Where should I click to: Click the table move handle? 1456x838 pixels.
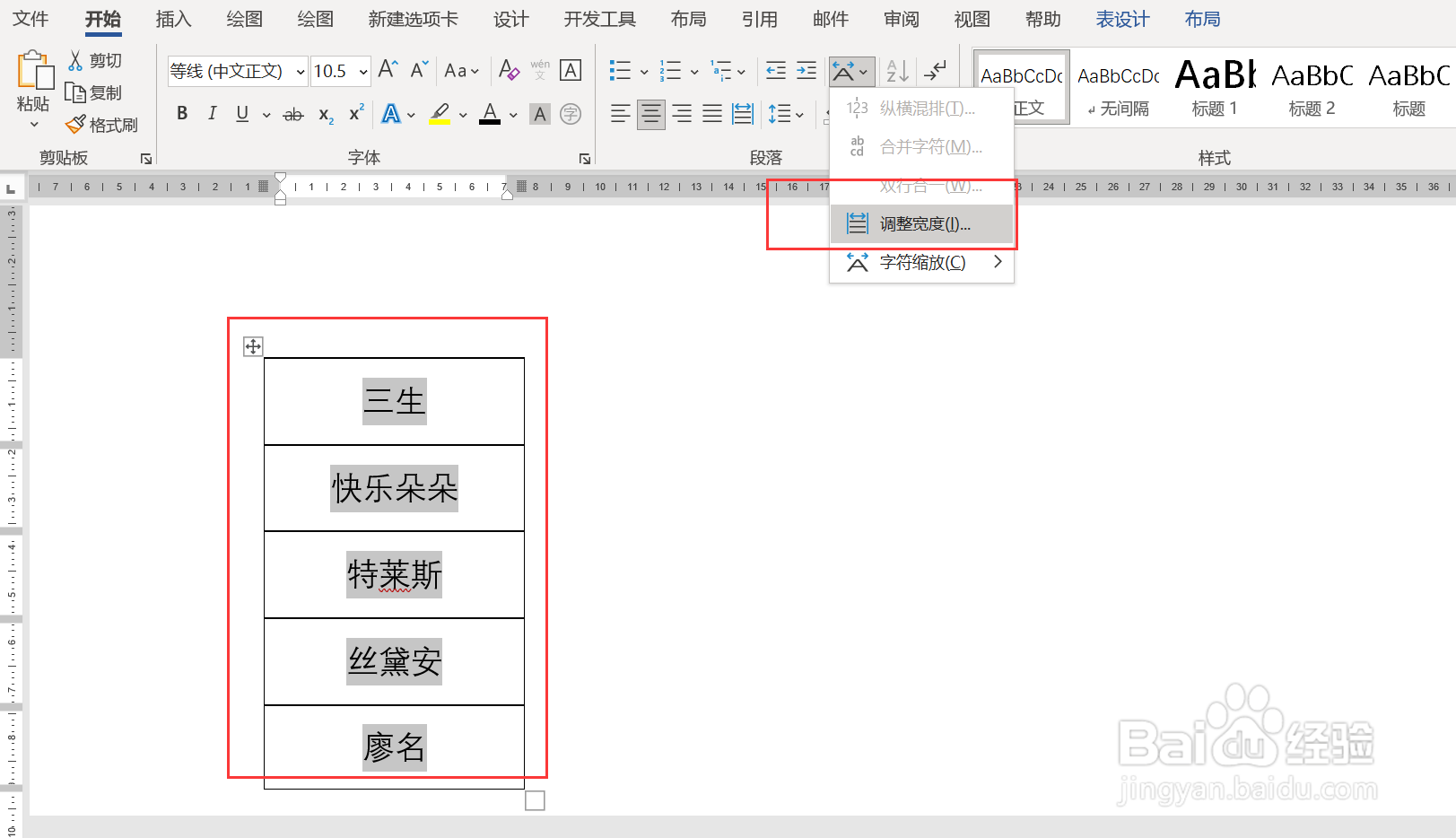(253, 346)
